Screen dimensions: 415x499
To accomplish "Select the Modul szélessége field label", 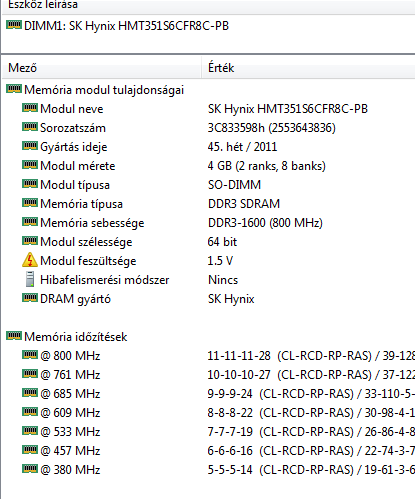I will 86,242.
